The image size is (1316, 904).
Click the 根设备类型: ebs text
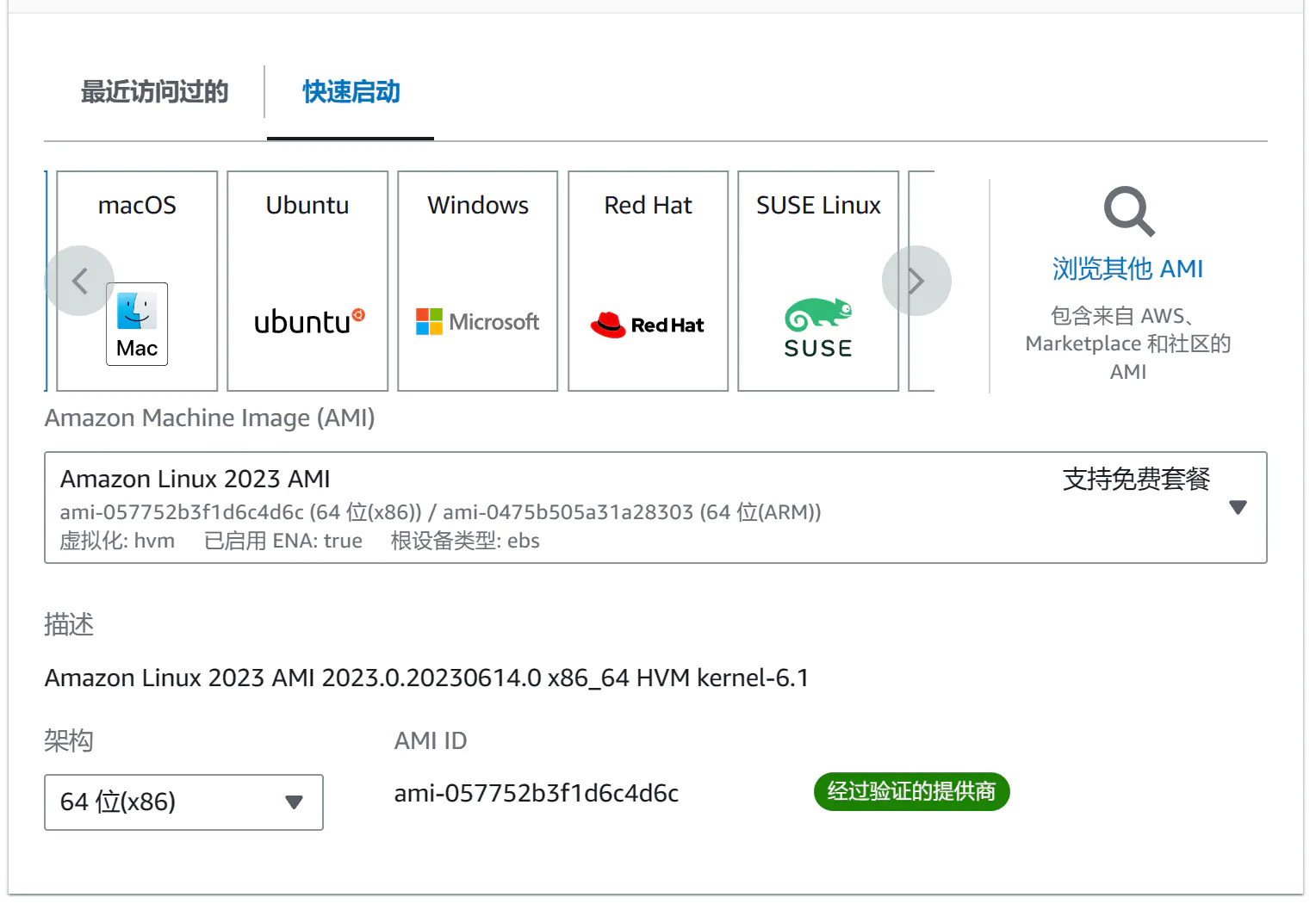coord(465,541)
